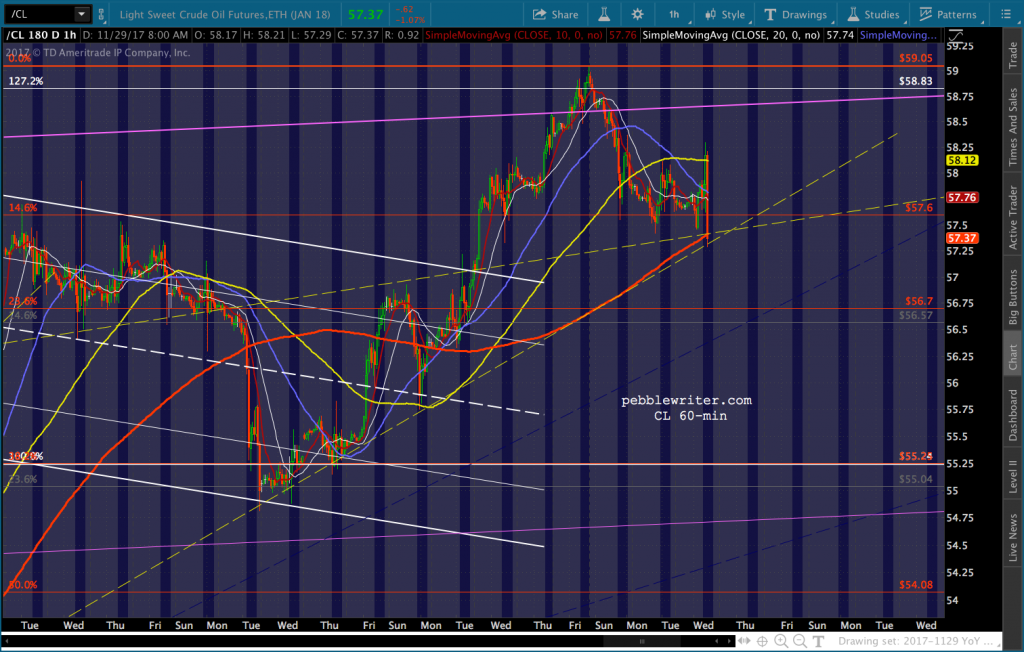1024x652 pixels.
Task: Click the text drawing T icon
Action: 818,642
